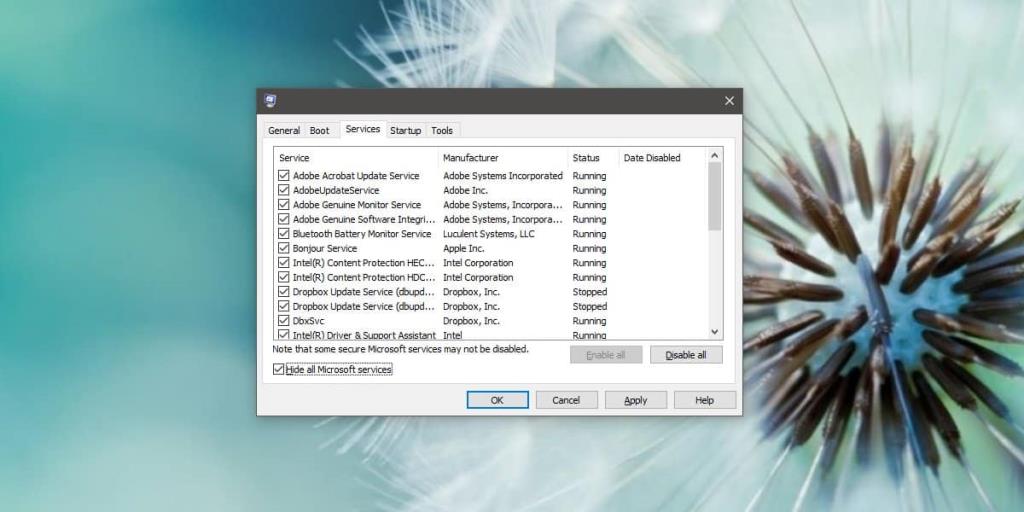
Task: Click the Apply button
Action: [635, 400]
